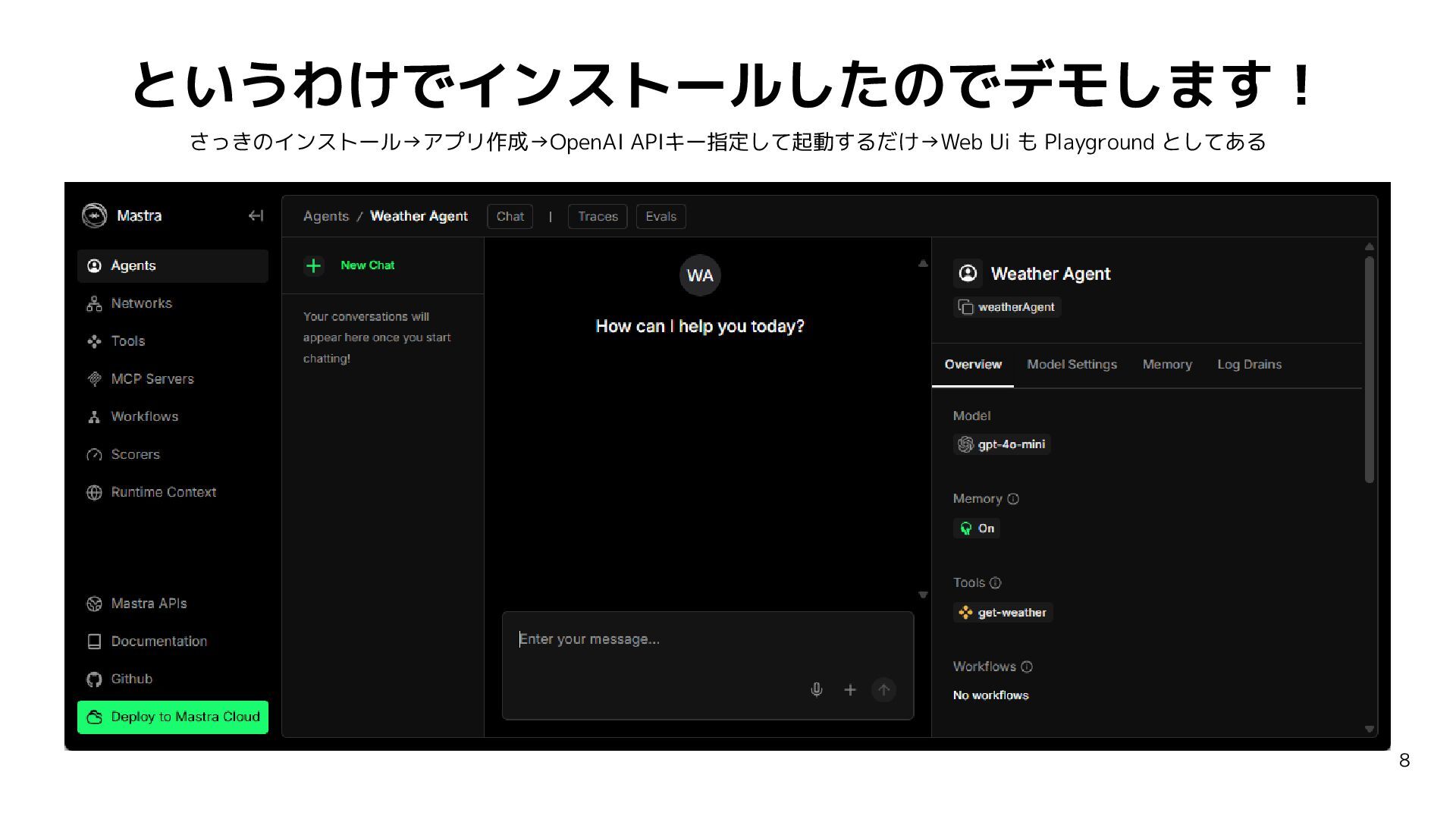Click the gpt-4o-mini model badge
Image resolution: width=1456 pixels, height=819 pixels.
1002,445
